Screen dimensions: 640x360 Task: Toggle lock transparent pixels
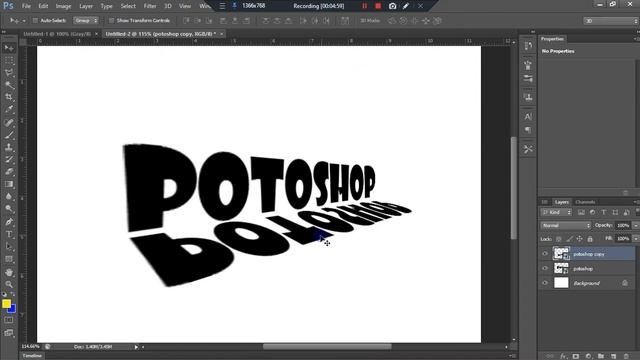click(558, 239)
